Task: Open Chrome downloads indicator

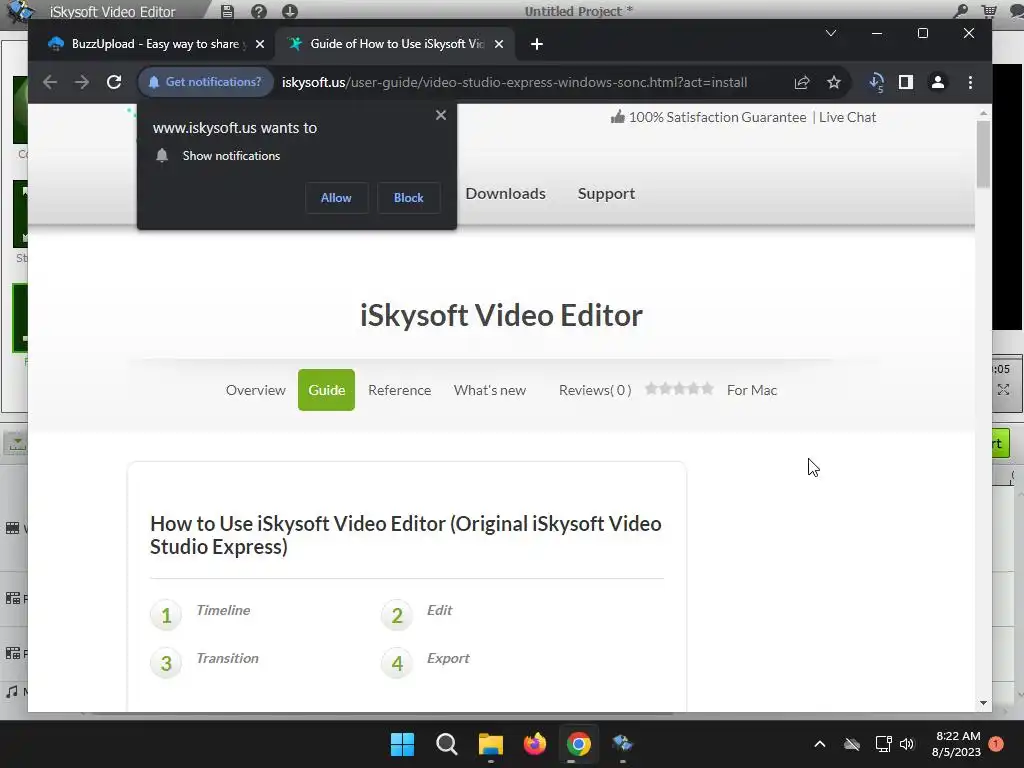Action: (x=876, y=82)
